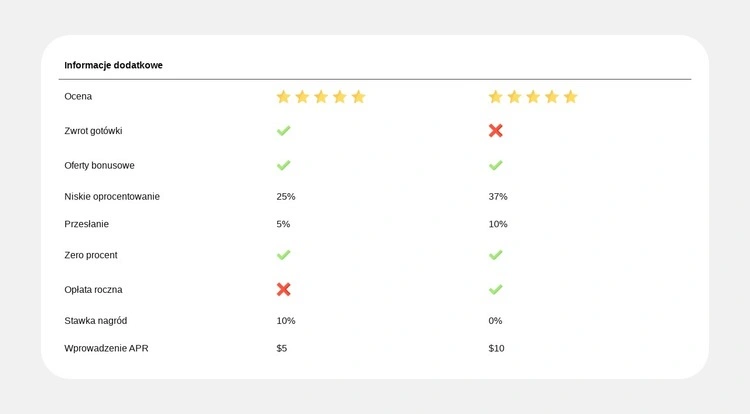Click the green checkmark for Zwrot gotówki
Viewport: 750px width, 414px height.
pos(284,131)
